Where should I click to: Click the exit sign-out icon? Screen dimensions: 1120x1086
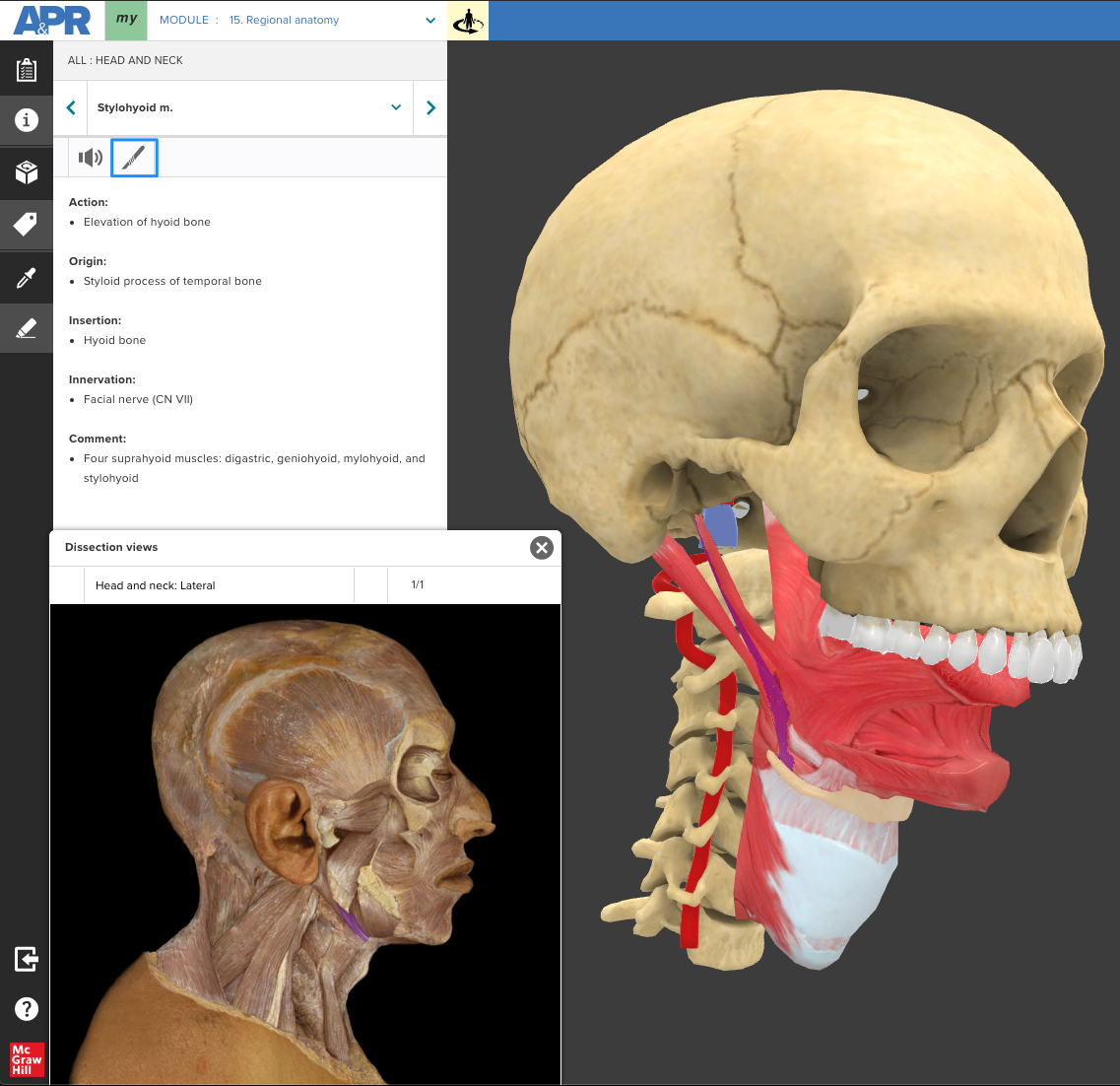pyautogui.click(x=27, y=959)
